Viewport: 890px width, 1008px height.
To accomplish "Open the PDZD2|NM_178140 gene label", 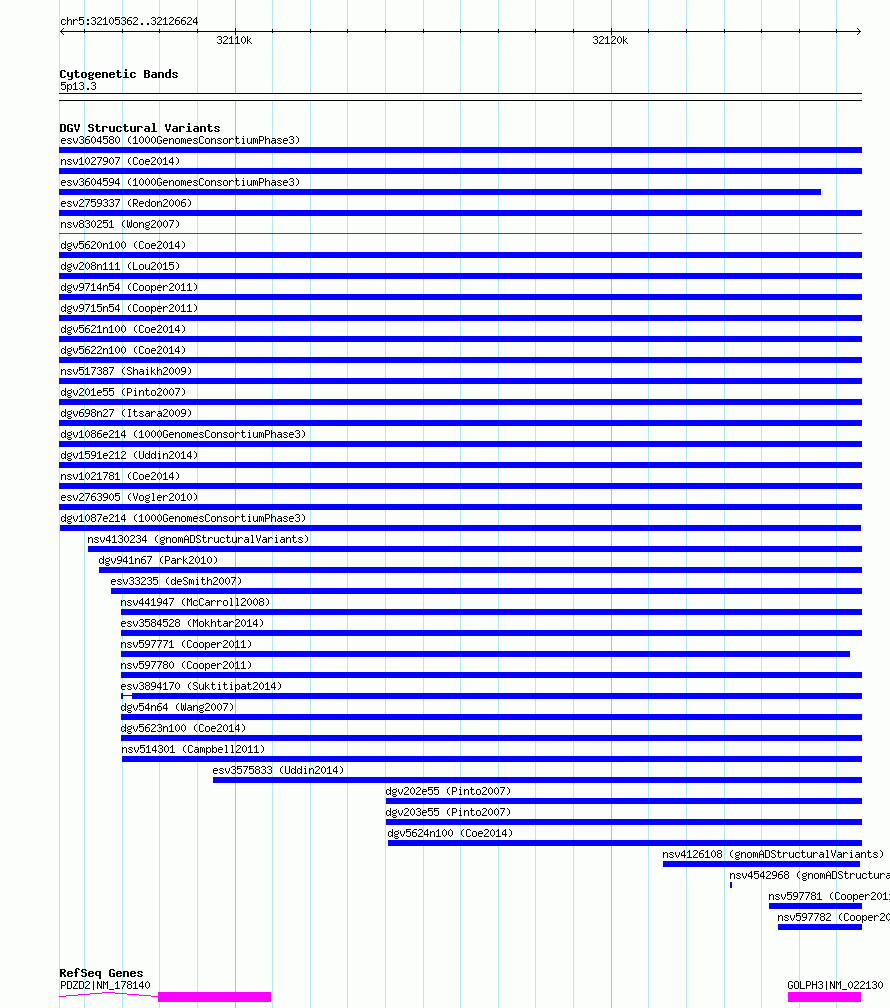I will (105, 986).
